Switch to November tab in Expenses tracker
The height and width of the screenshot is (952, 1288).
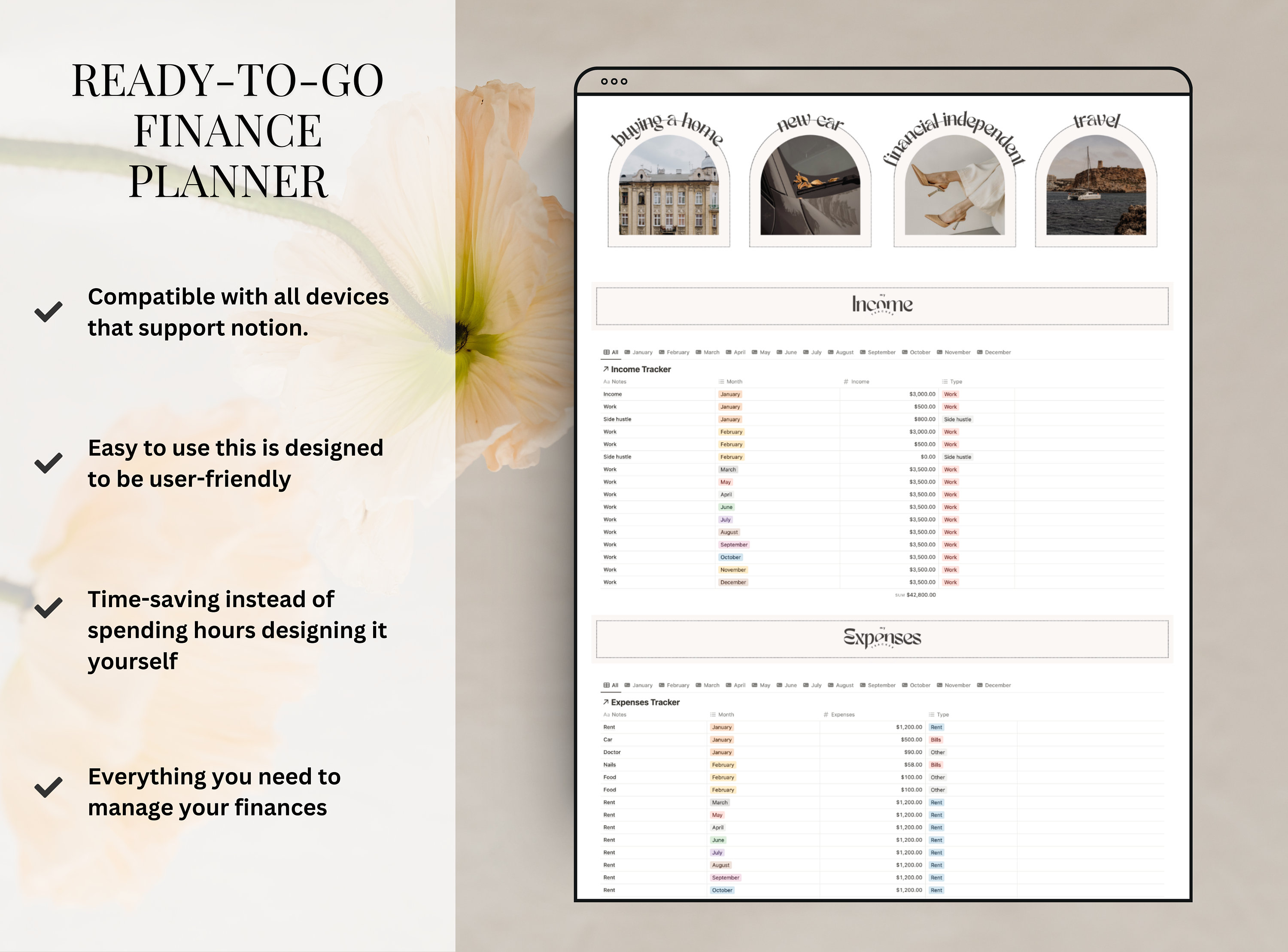point(953,685)
